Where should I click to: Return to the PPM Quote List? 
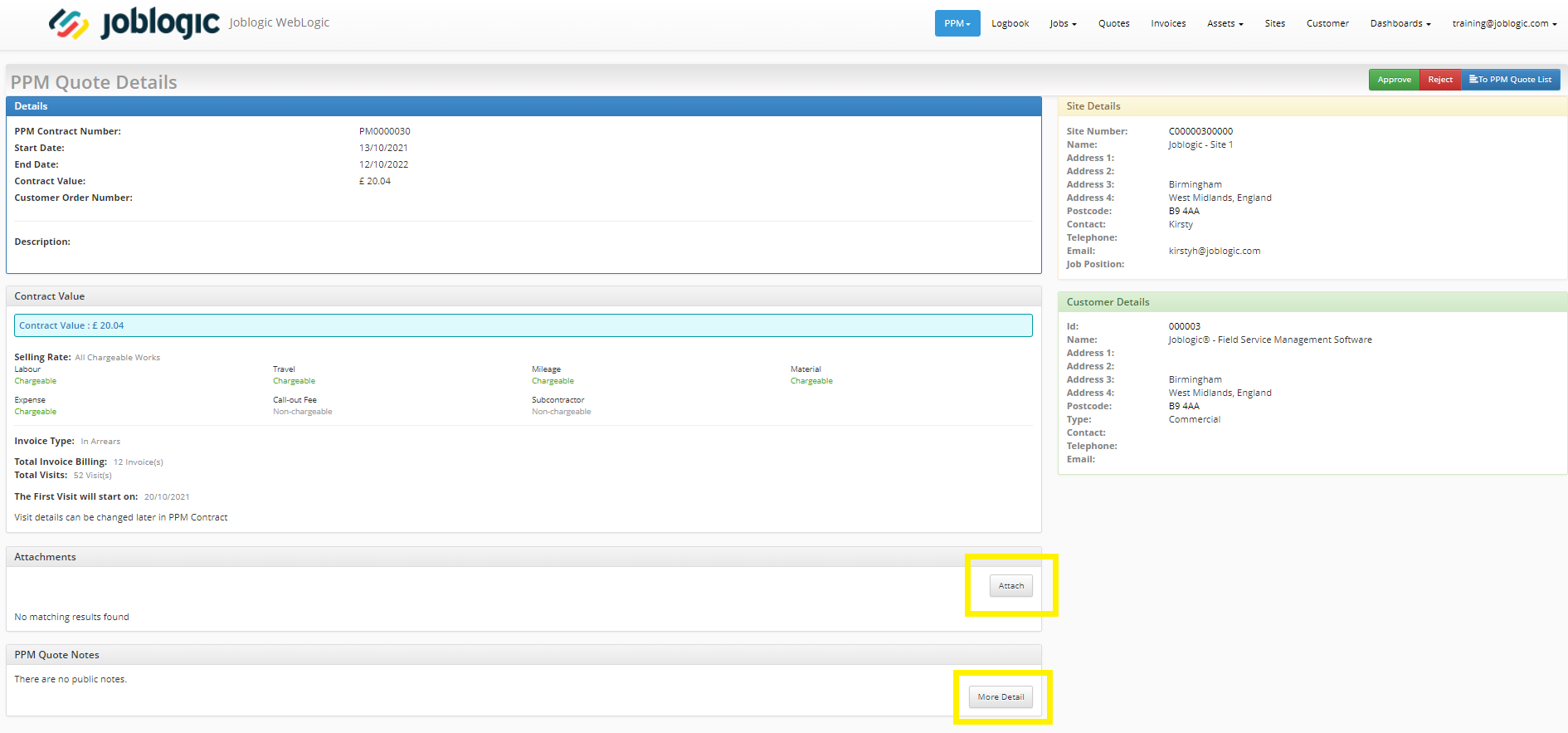(x=1510, y=80)
